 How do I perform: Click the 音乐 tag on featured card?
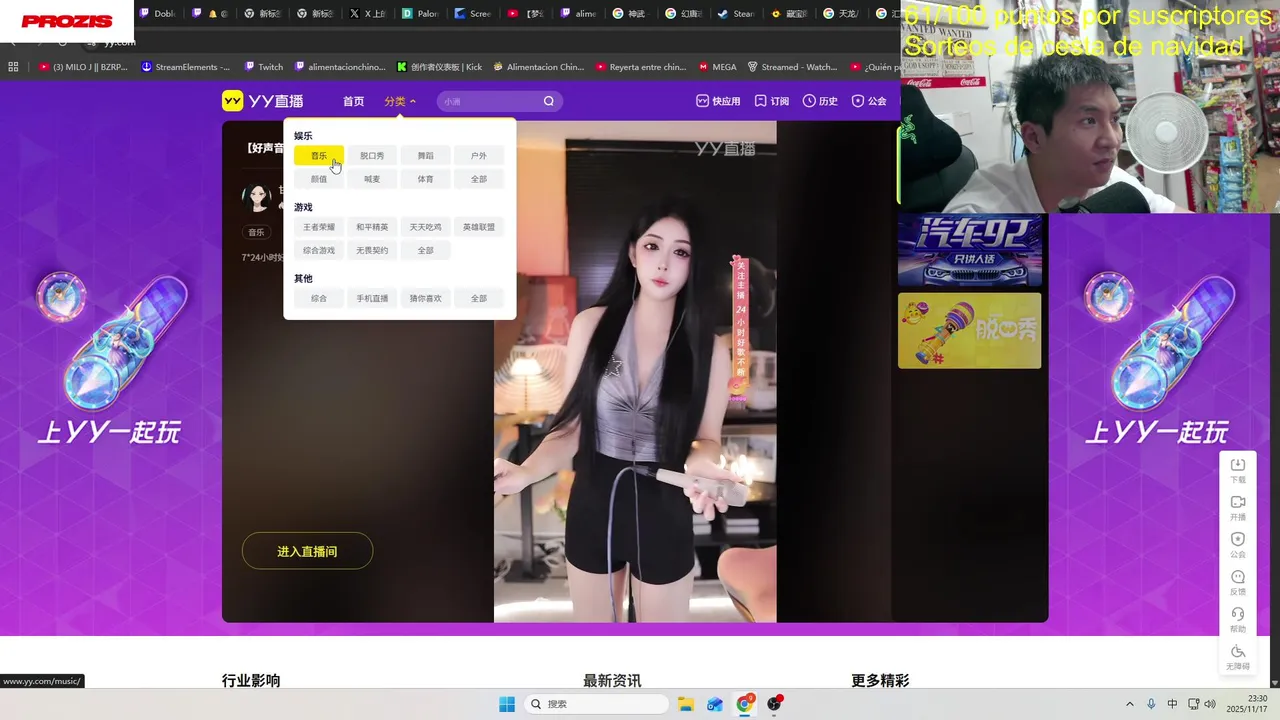pos(257,232)
